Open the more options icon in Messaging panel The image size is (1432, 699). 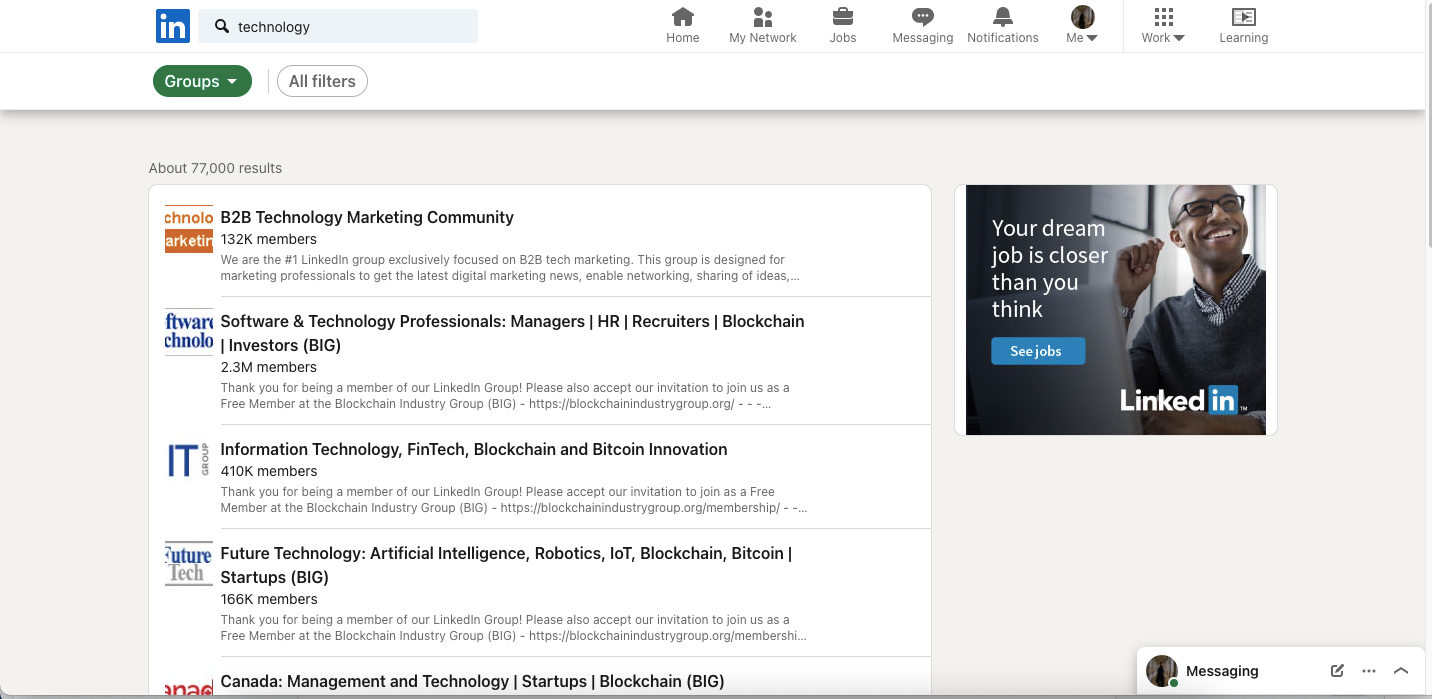tap(1369, 671)
